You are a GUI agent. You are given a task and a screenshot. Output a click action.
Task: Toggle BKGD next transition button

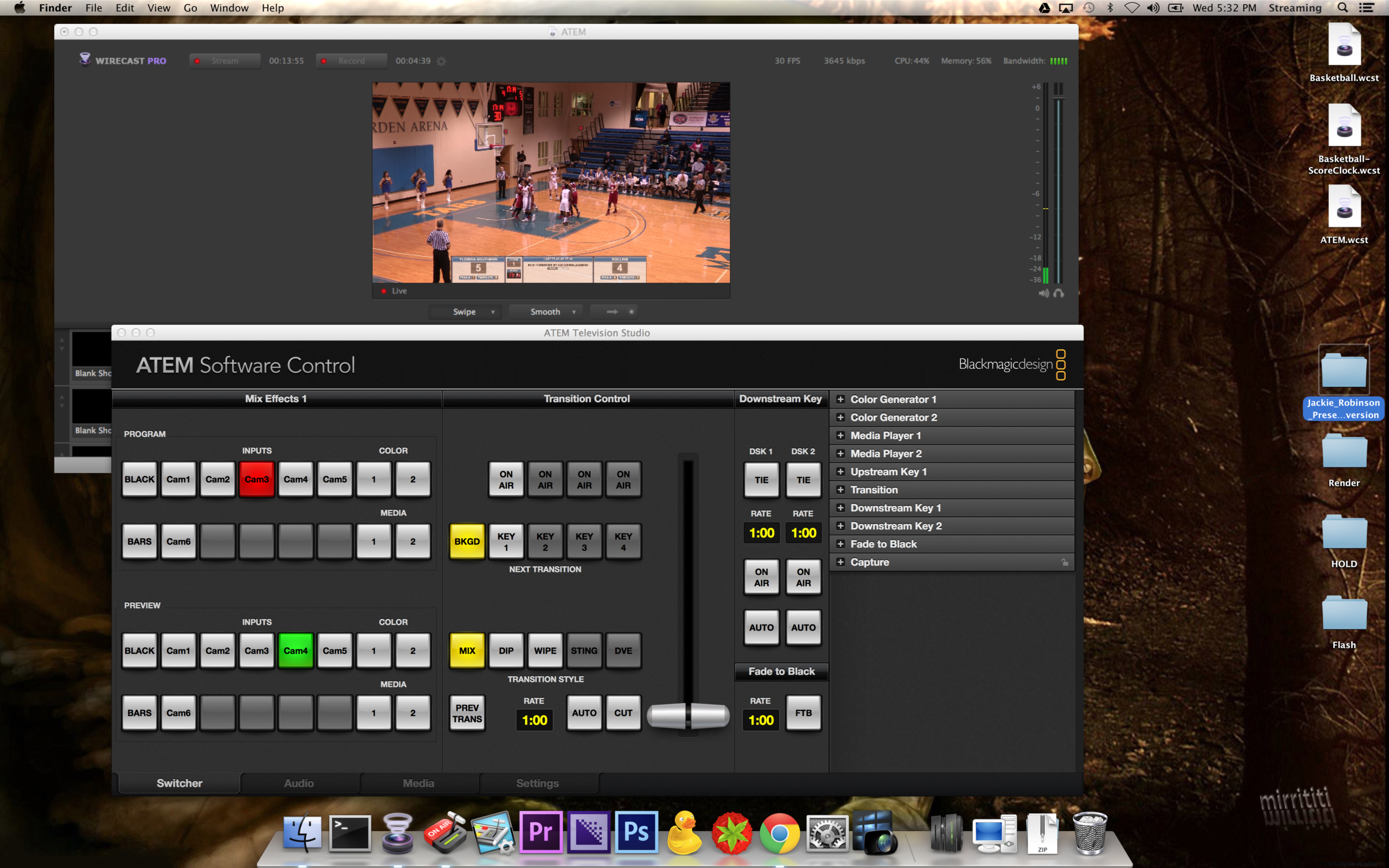click(467, 541)
